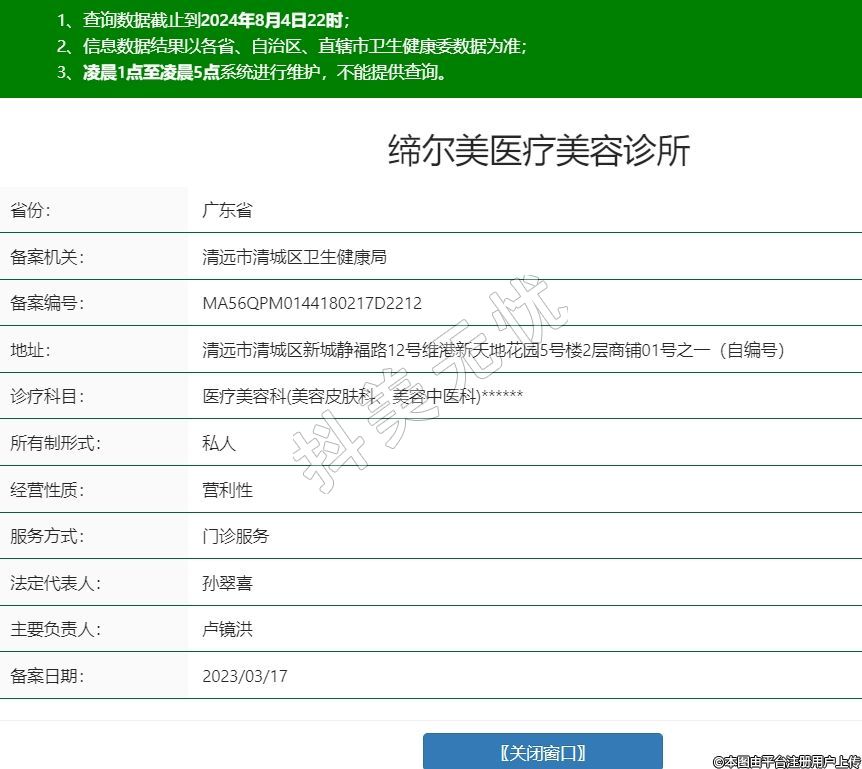Click the legal representative name 孙翠喜

tap(227, 583)
